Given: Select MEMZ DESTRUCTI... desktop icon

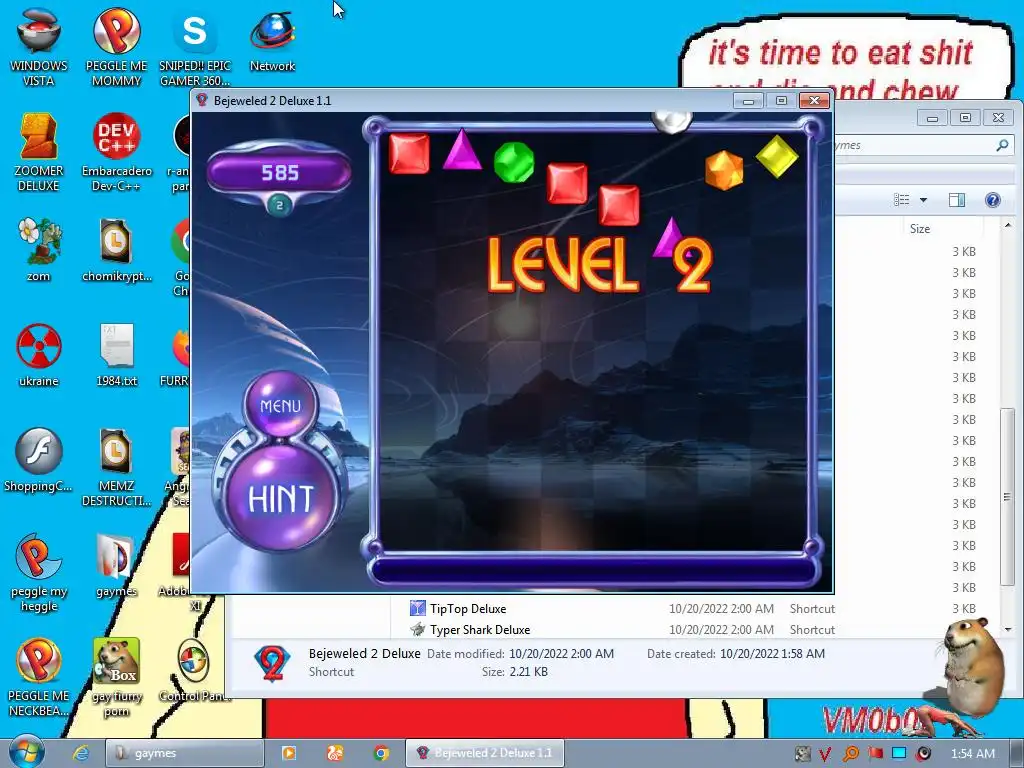Looking at the screenshot, I should pos(116,466).
